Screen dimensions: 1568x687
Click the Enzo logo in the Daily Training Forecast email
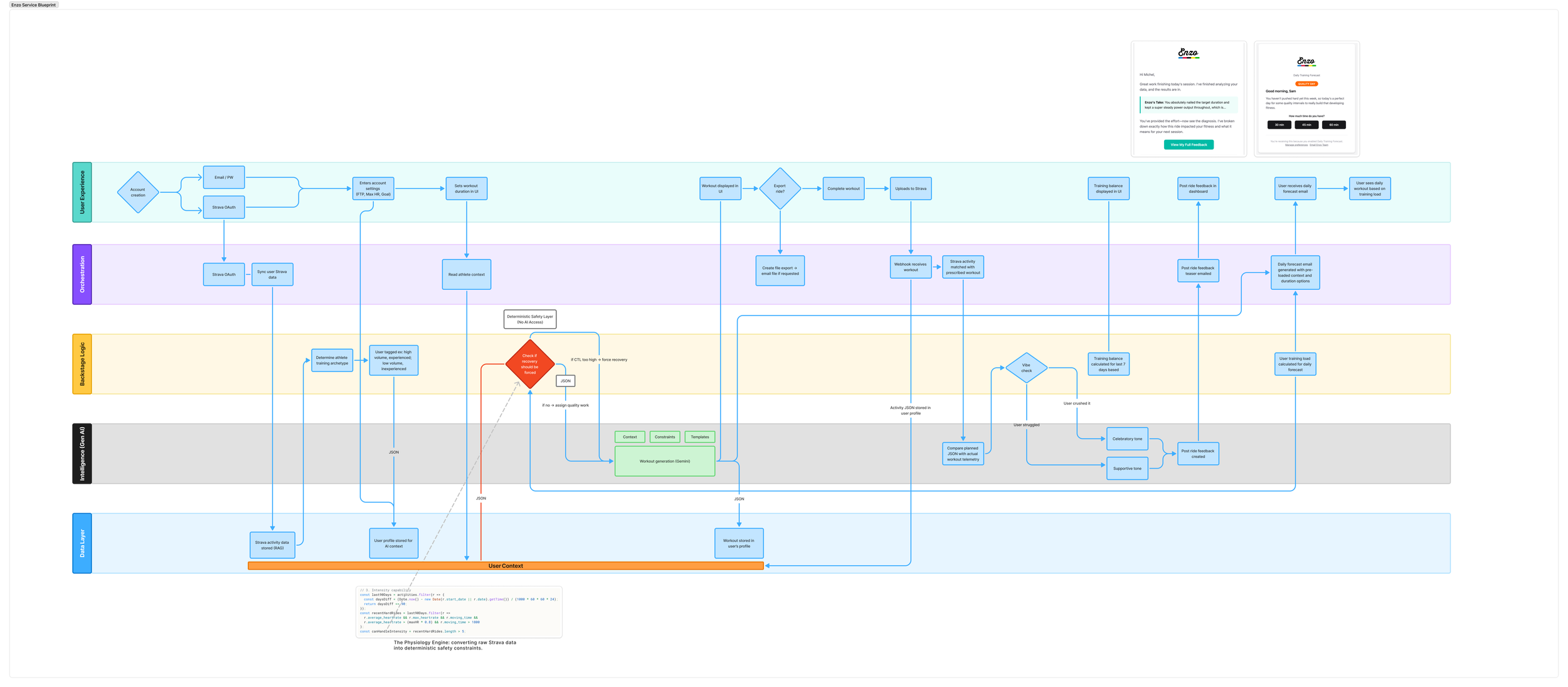tap(1306, 61)
